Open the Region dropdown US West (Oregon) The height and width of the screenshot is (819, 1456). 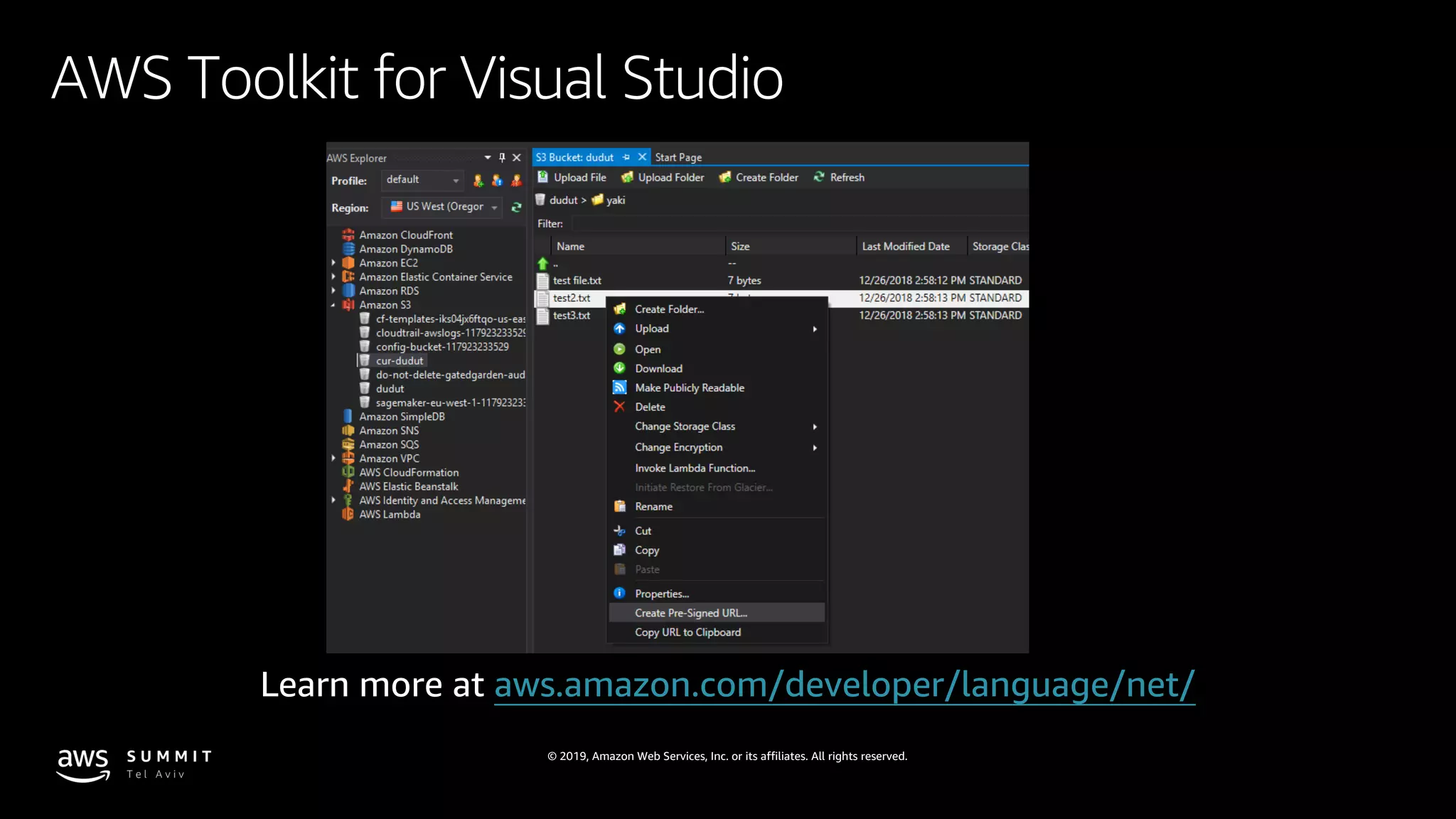pyautogui.click(x=442, y=207)
